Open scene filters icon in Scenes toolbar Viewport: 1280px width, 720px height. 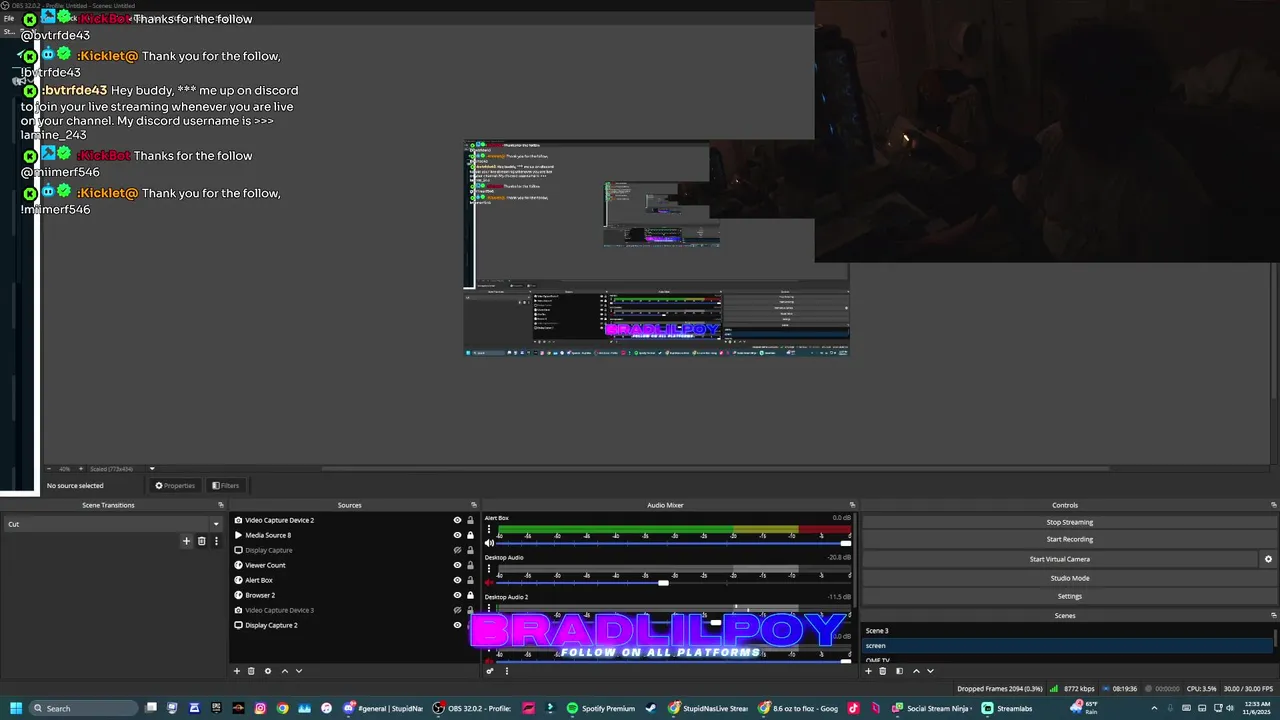(898, 671)
